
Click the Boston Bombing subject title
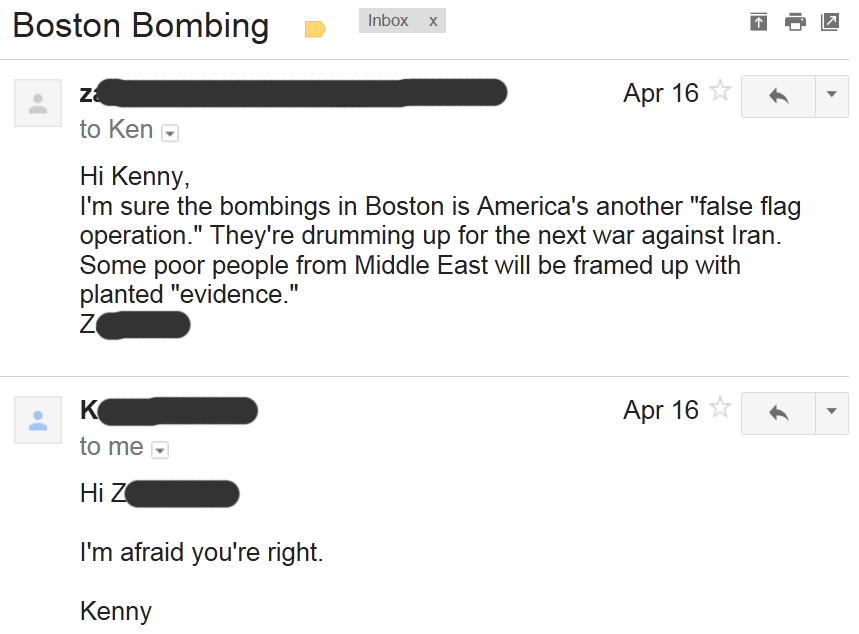[x=141, y=26]
